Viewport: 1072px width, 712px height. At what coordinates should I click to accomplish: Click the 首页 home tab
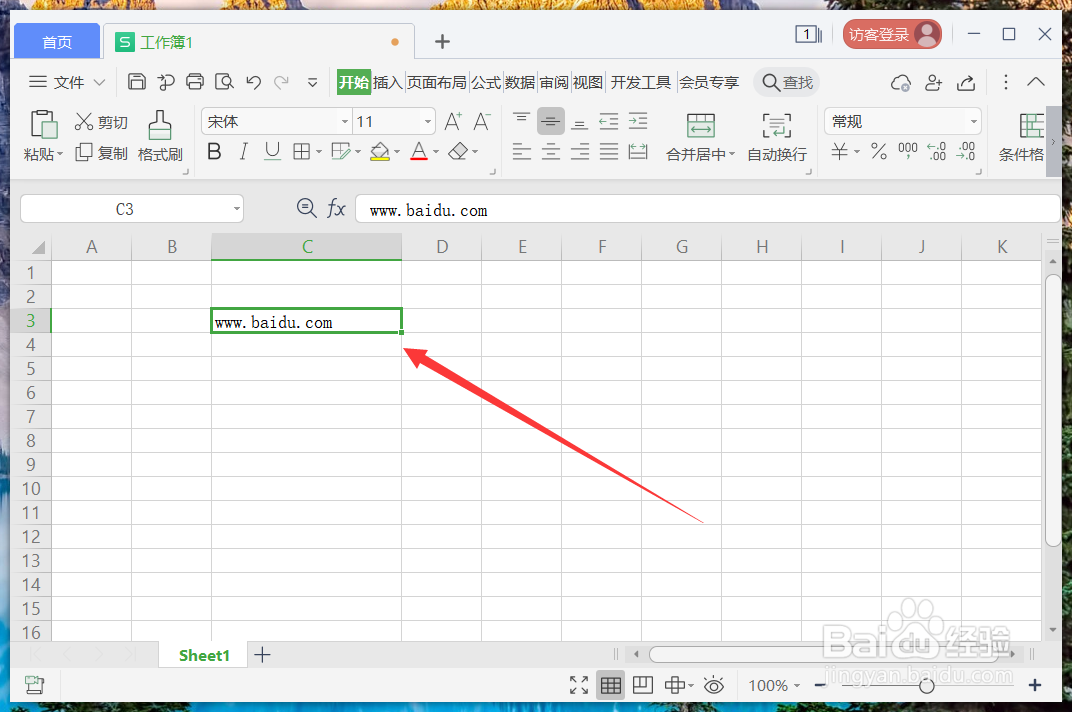[x=57, y=42]
